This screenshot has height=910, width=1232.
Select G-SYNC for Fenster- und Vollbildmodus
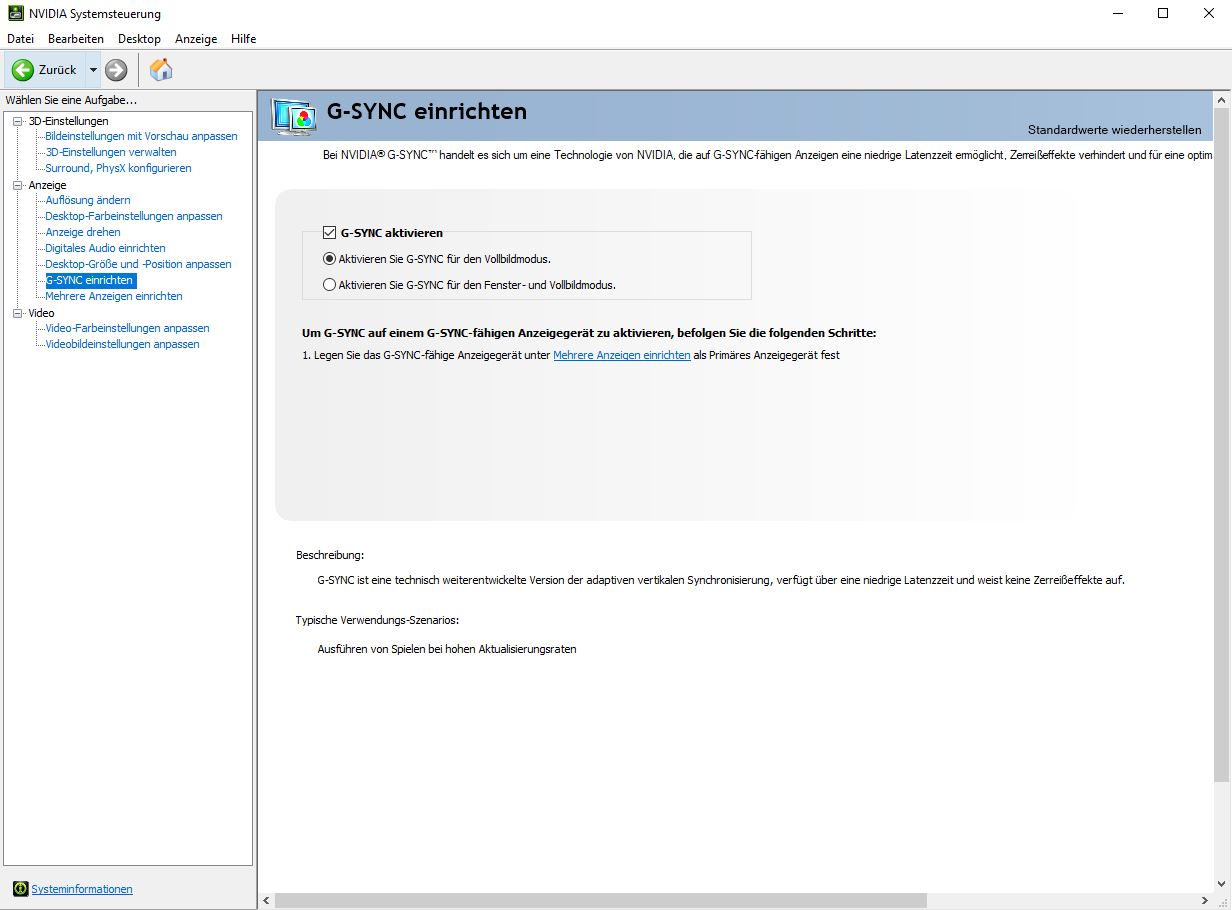[330, 285]
